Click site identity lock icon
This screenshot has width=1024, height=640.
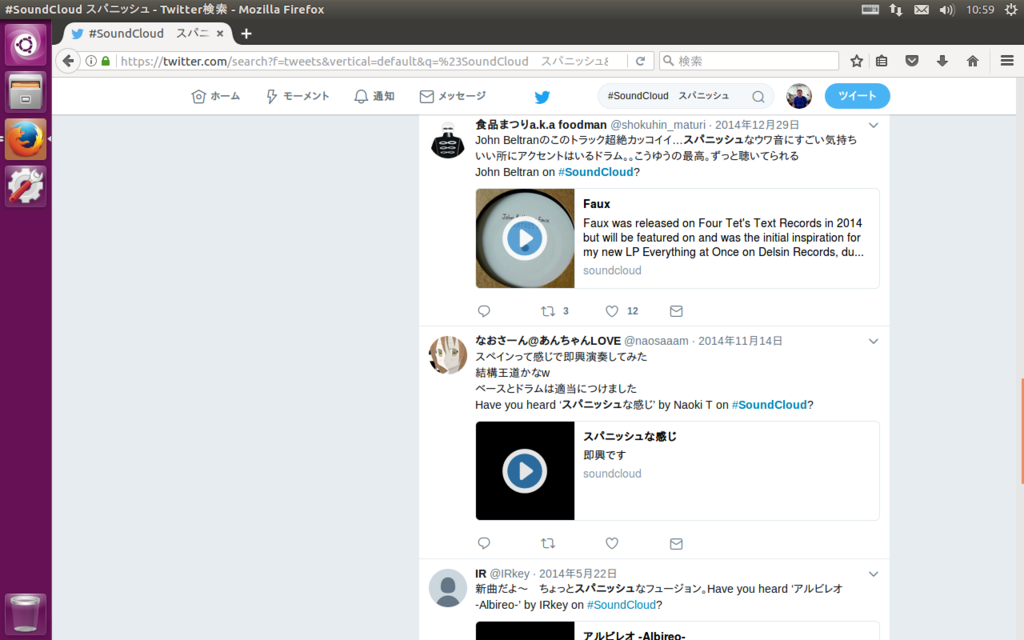point(106,61)
